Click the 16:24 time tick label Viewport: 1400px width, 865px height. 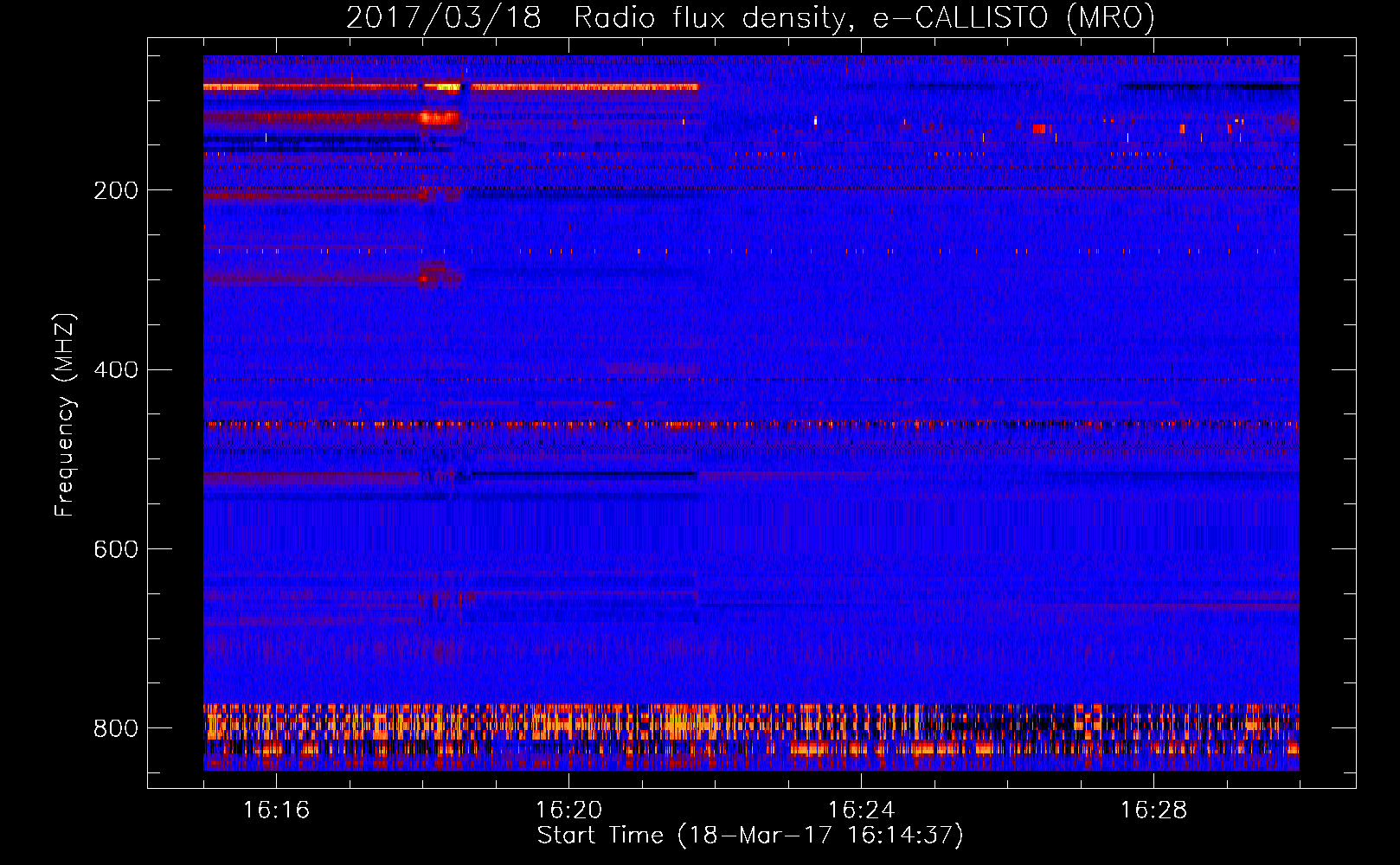[x=861, y=811]
